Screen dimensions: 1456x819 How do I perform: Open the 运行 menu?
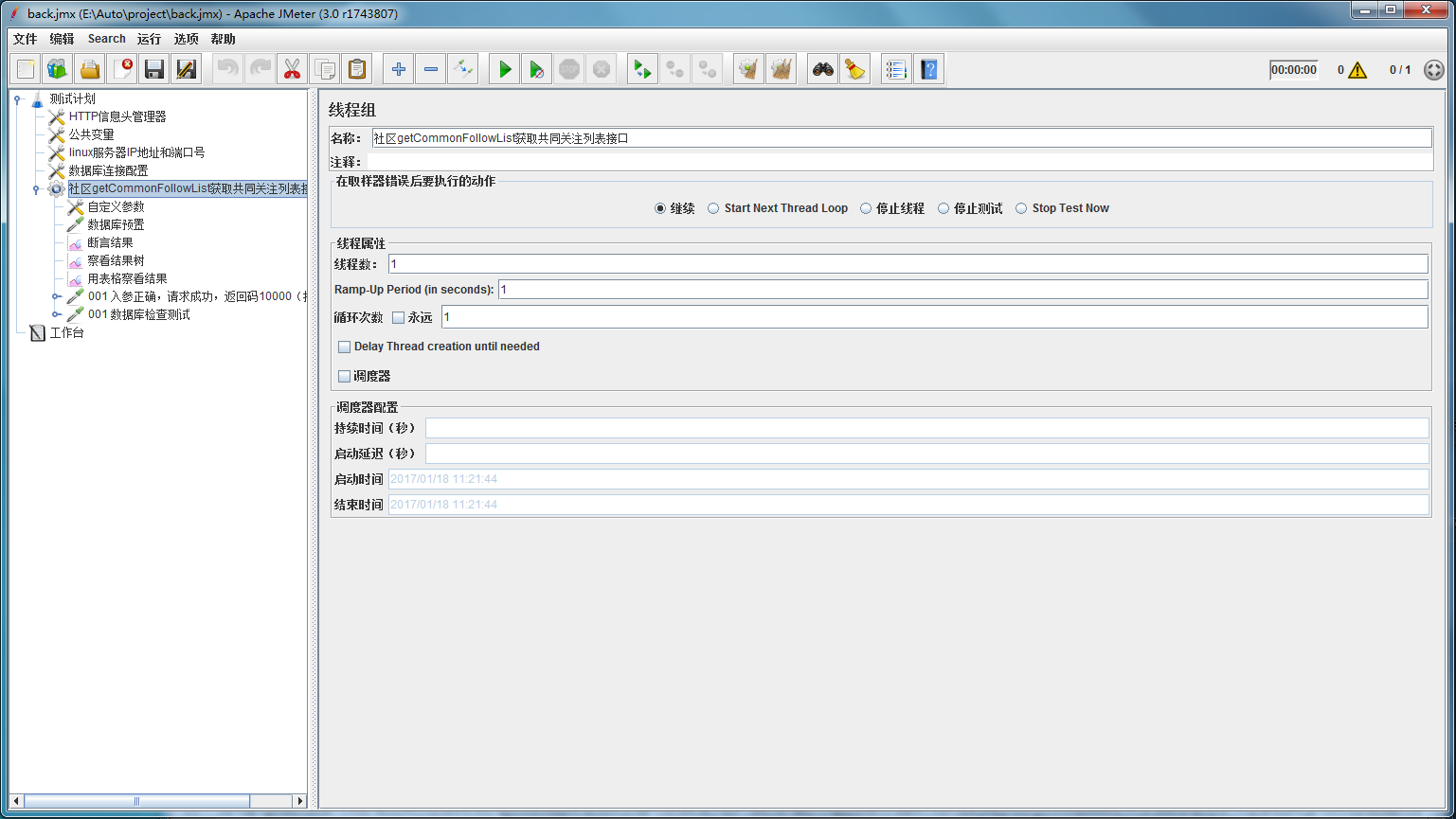coord(149,39)
